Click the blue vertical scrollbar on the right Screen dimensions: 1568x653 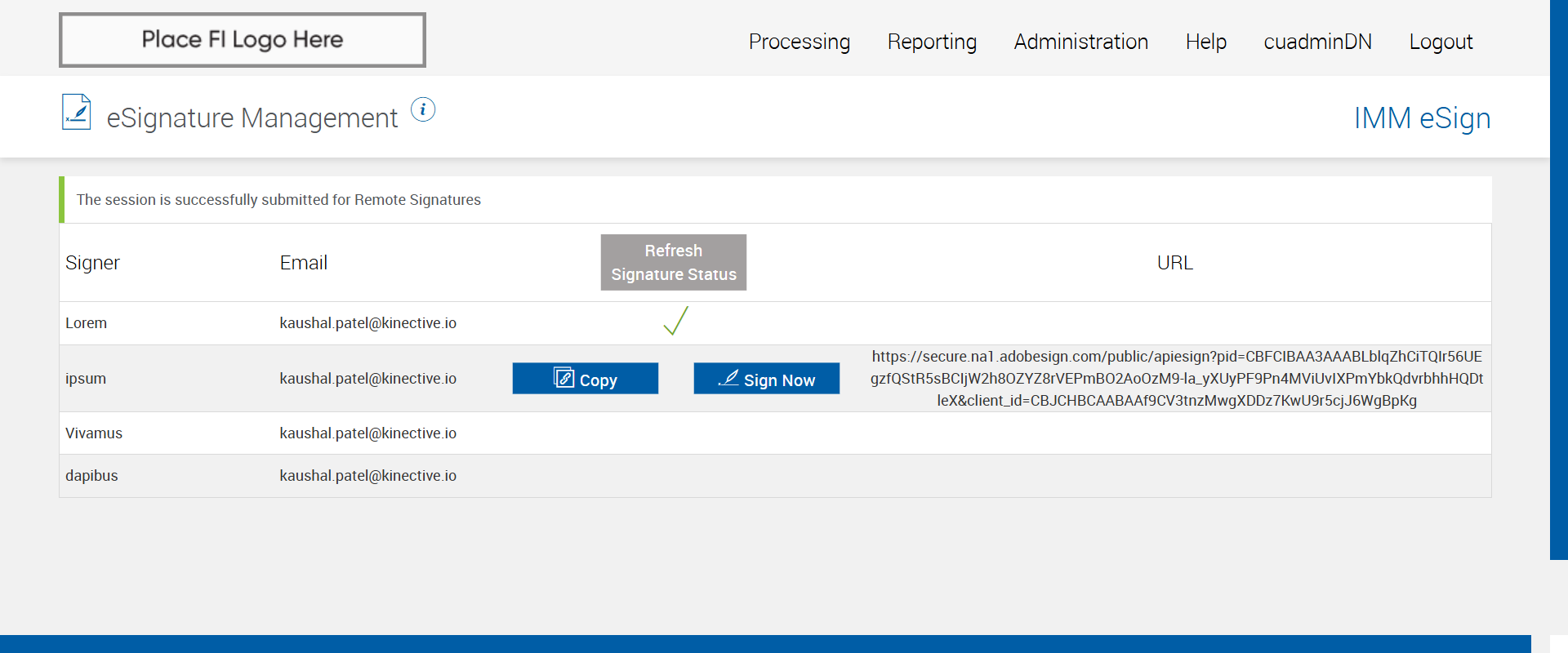coord(1559,280)
